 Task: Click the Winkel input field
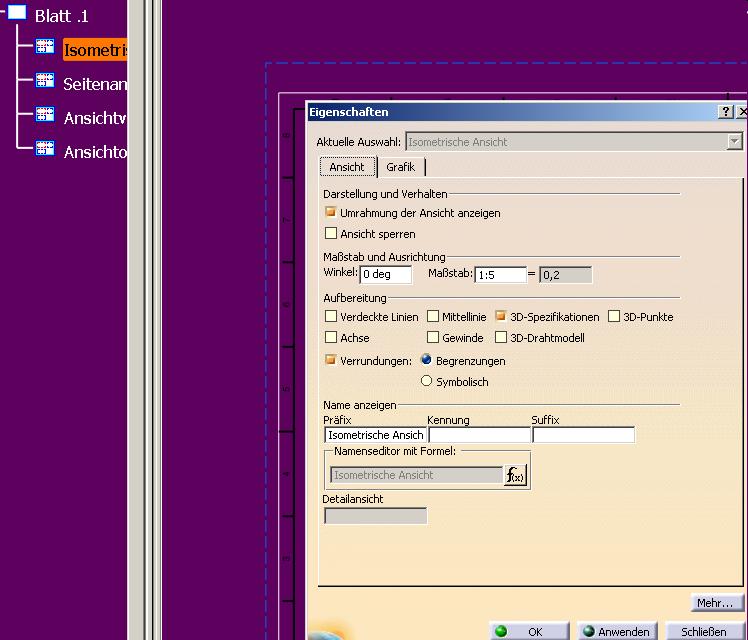coord(385,274)
